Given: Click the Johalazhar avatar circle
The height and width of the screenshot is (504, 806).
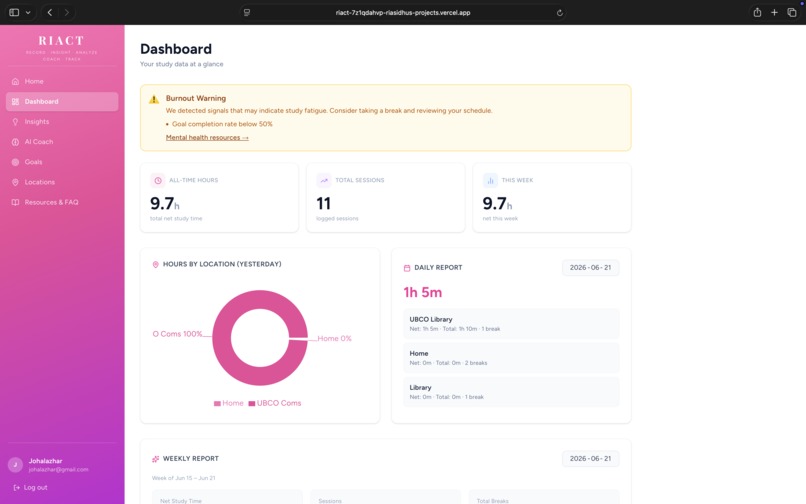Looking at the screenshot, I should [15, 464].
